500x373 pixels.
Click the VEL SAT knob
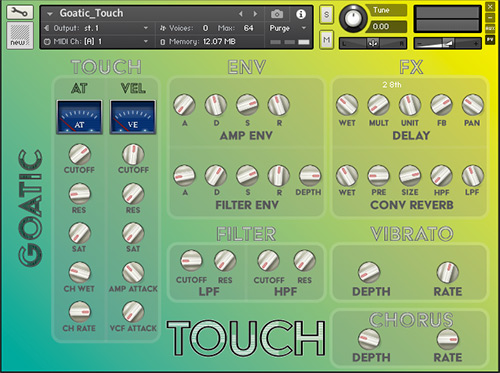click(x=133, y=233)
